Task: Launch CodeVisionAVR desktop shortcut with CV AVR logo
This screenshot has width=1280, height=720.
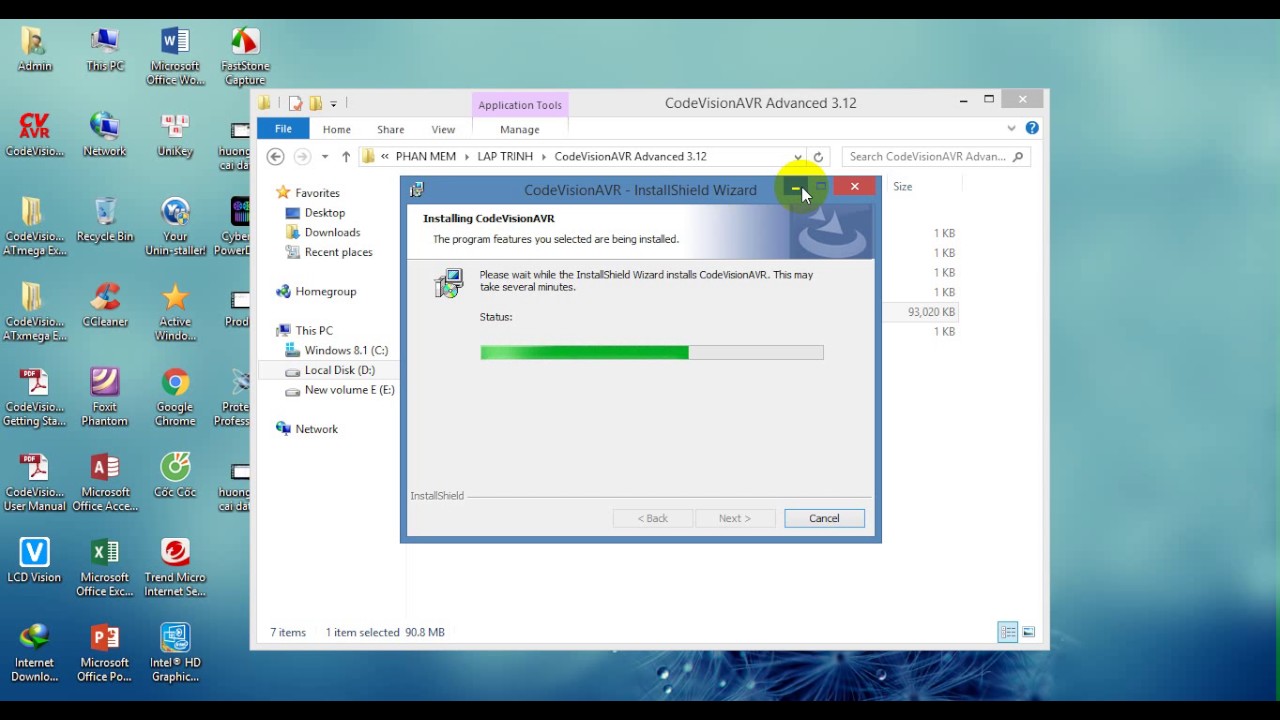Action: (x=34, y=134)
